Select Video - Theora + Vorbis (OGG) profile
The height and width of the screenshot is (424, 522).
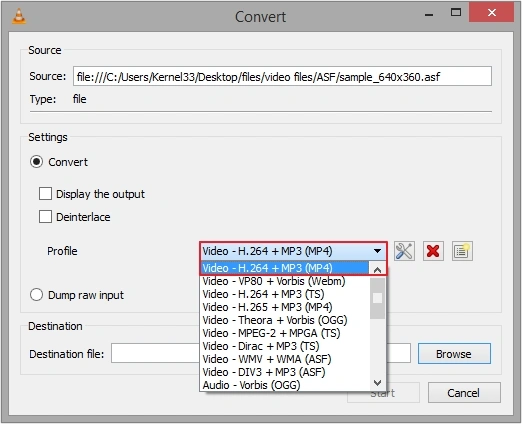click(x=285, y=320)
